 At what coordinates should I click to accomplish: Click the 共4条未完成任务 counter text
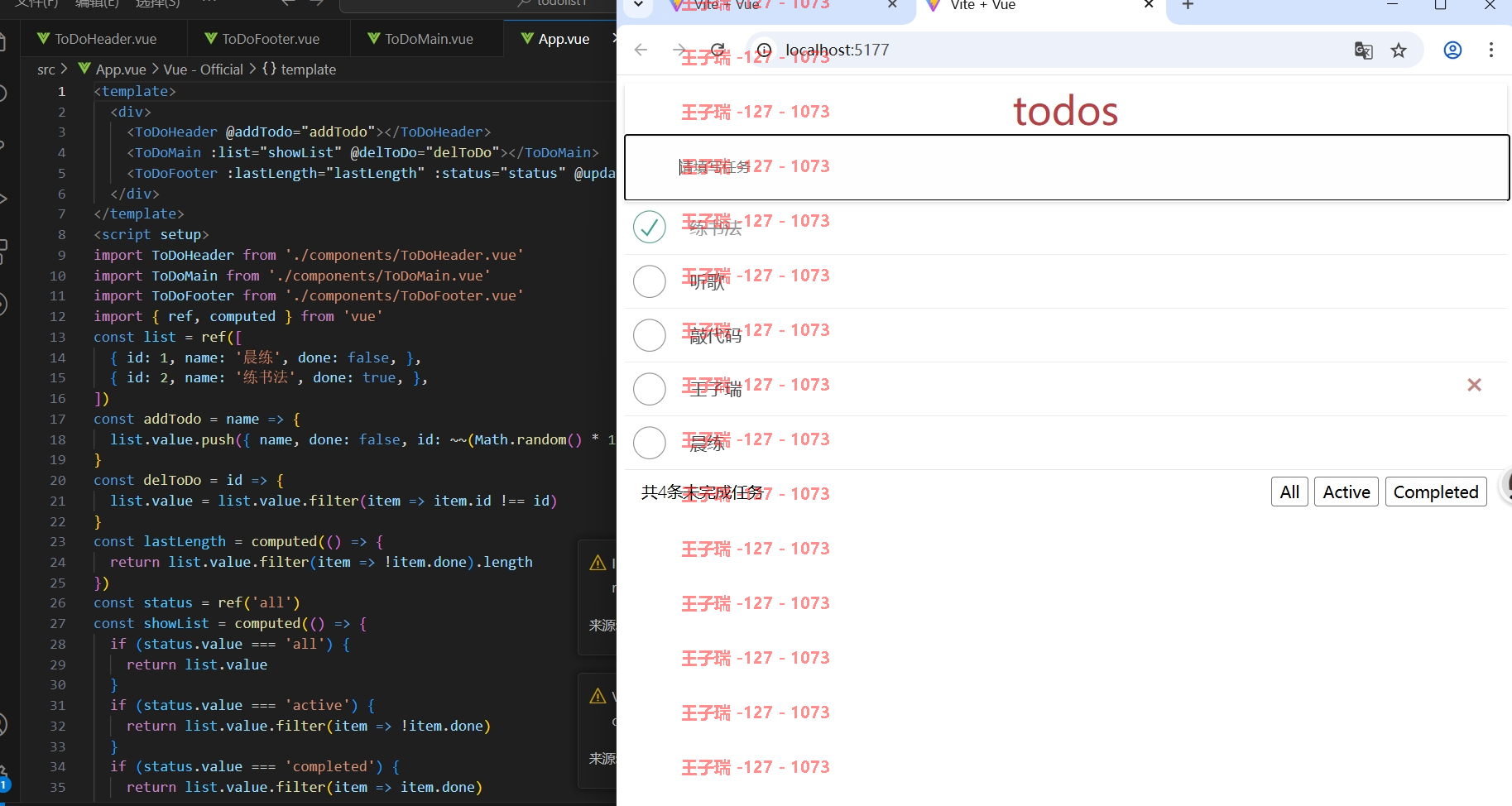[702, 492]
